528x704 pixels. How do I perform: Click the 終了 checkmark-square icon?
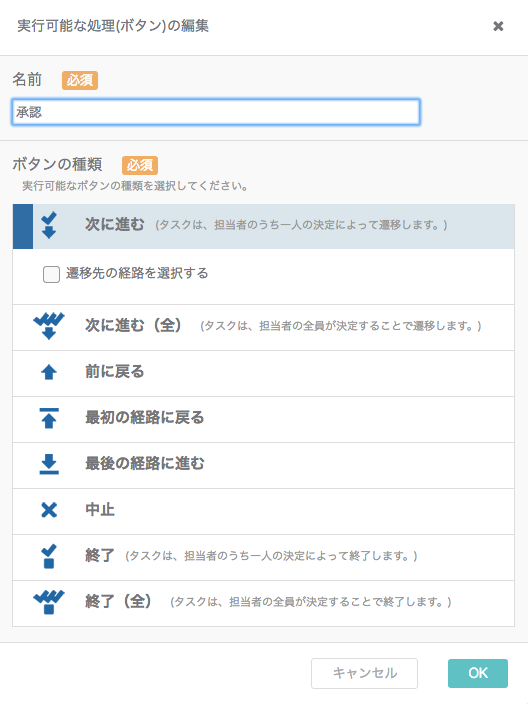coord(49,556)
